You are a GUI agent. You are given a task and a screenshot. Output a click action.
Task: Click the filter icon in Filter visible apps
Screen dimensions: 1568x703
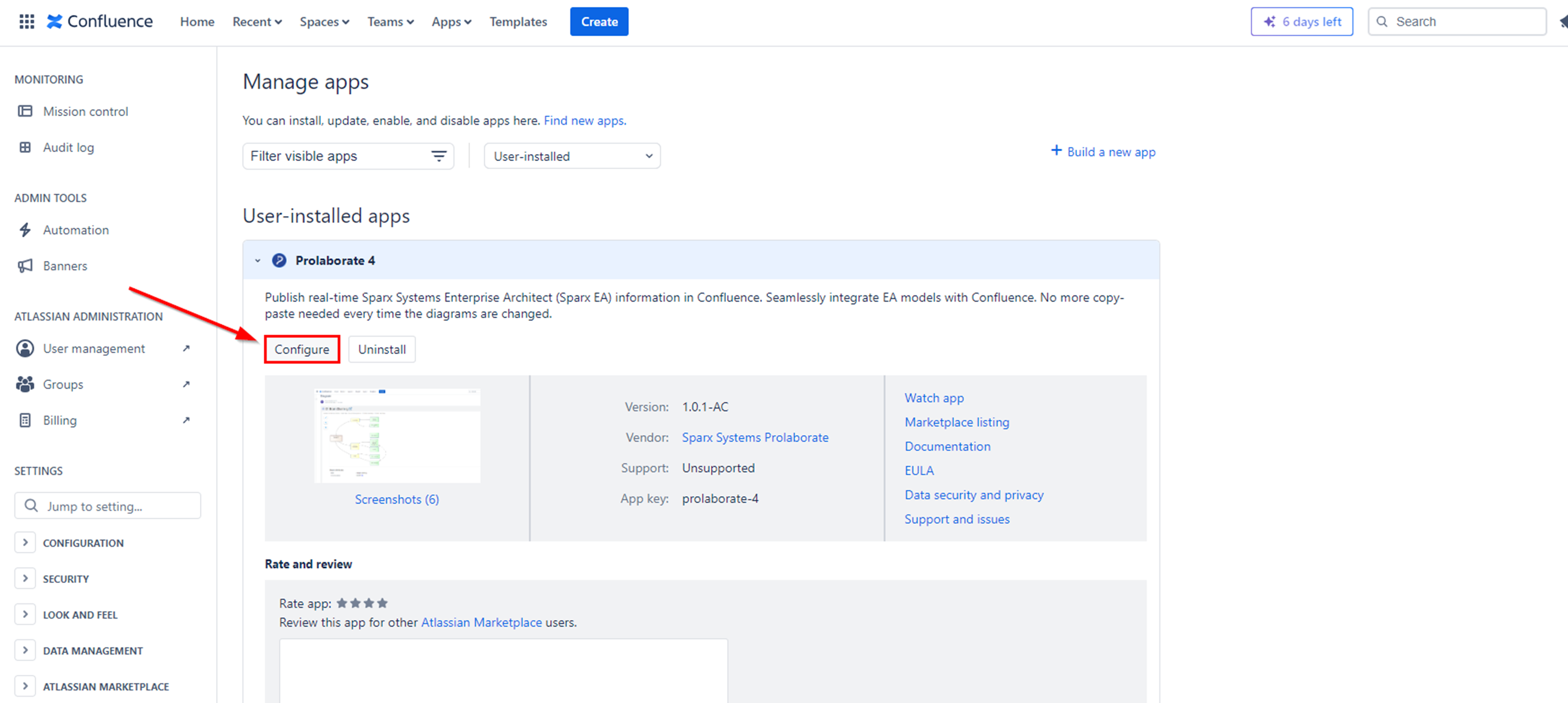(x=438, y=156)
